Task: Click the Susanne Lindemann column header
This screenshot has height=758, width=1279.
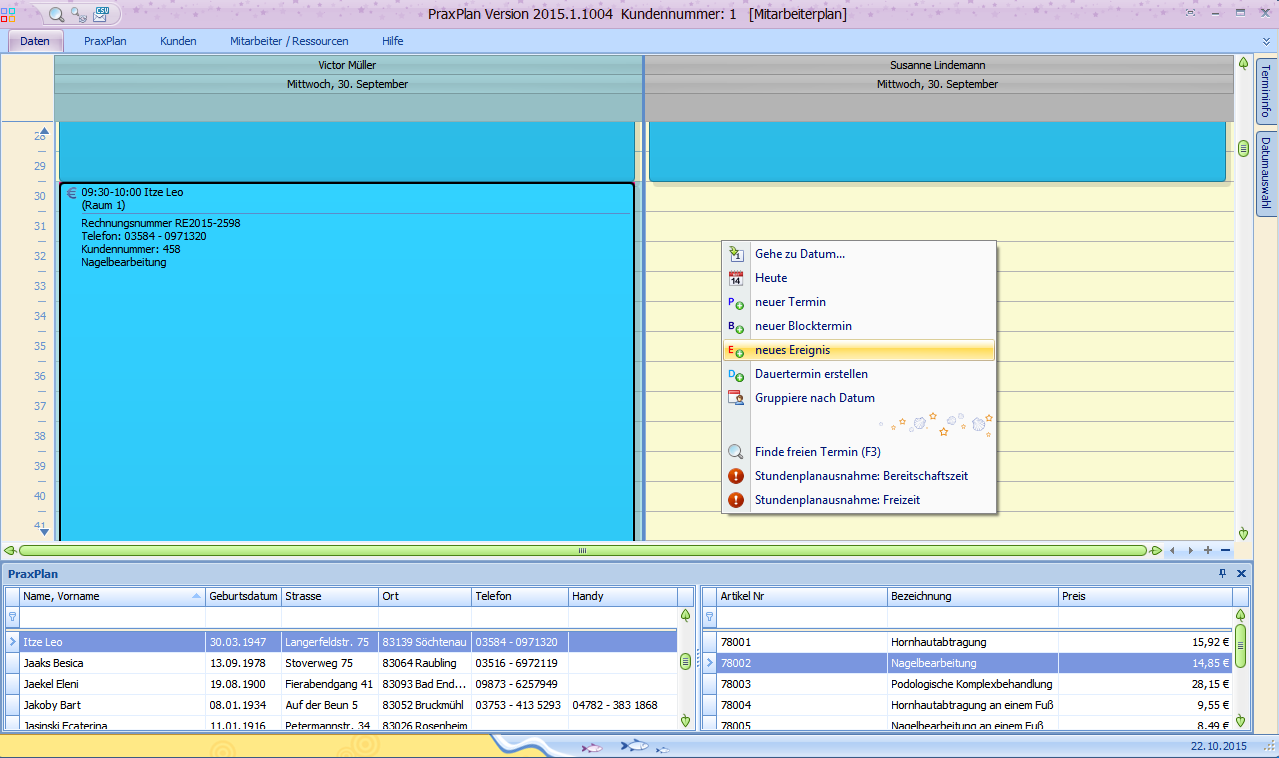Action: click(x=938, y=65)
